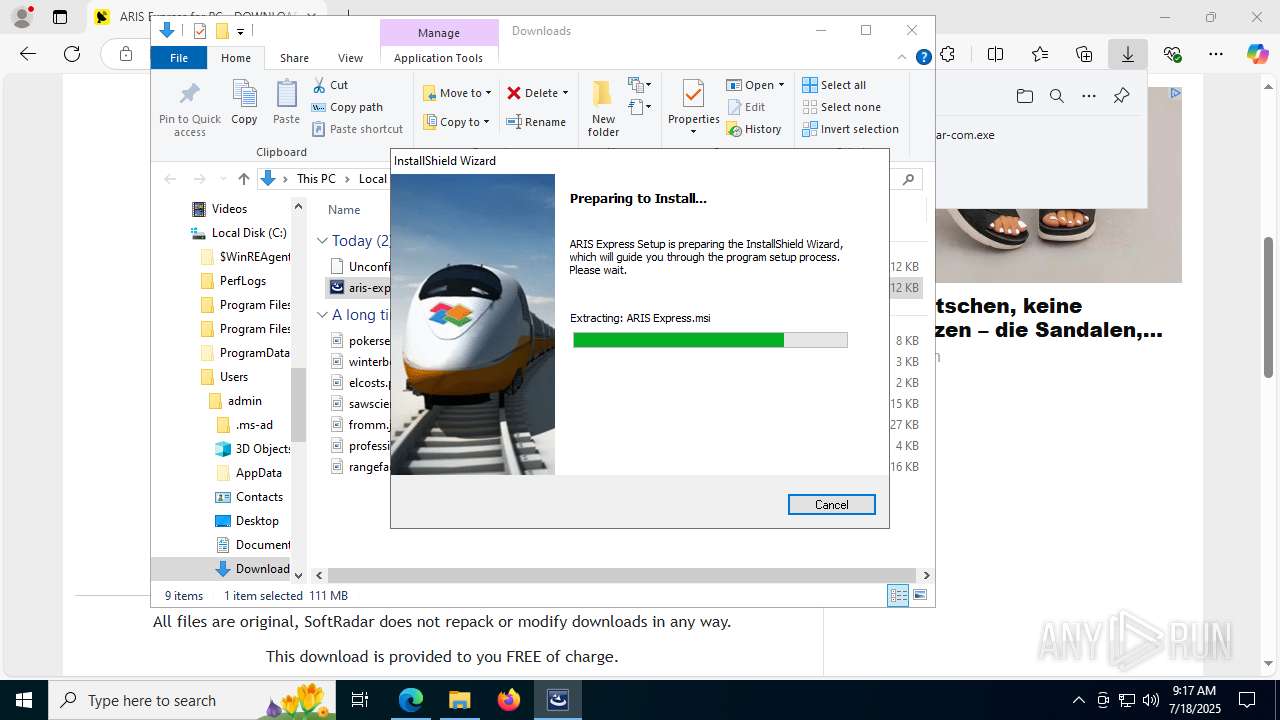This screenshot has height=720, width=1280.
Task: Select Manage contextual tab
Action: pos(439,33)
